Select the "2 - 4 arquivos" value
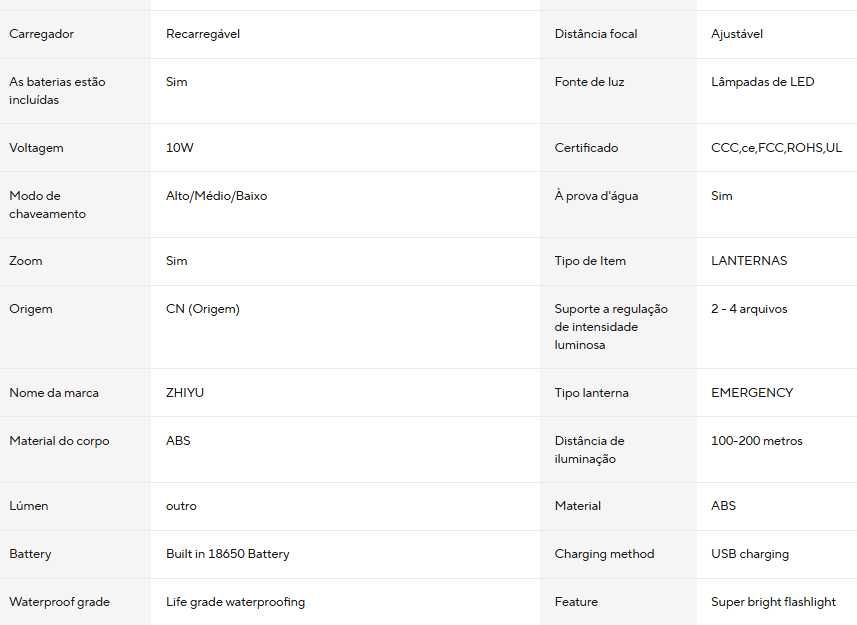 click(749, 309)
